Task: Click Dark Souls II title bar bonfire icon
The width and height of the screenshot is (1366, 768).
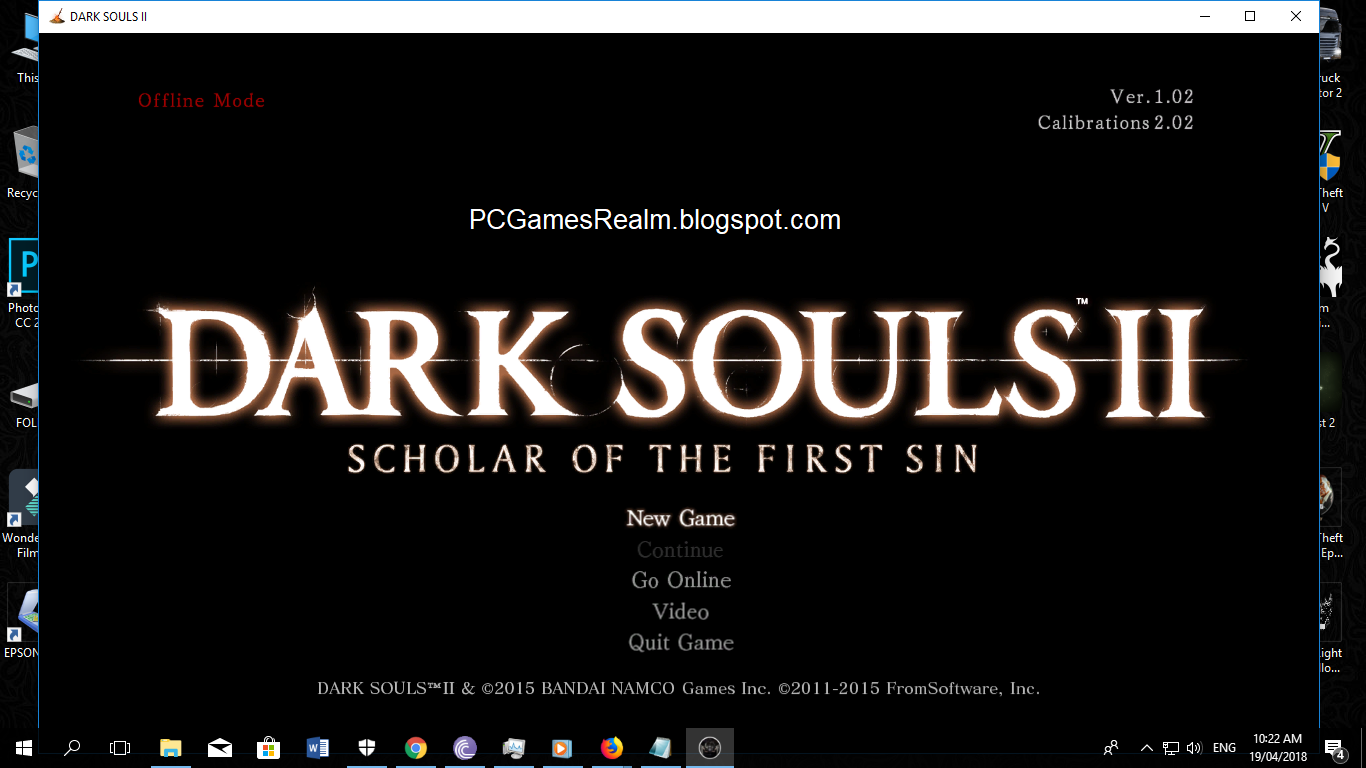Action: pyautogui.click(x=57, y=16)
